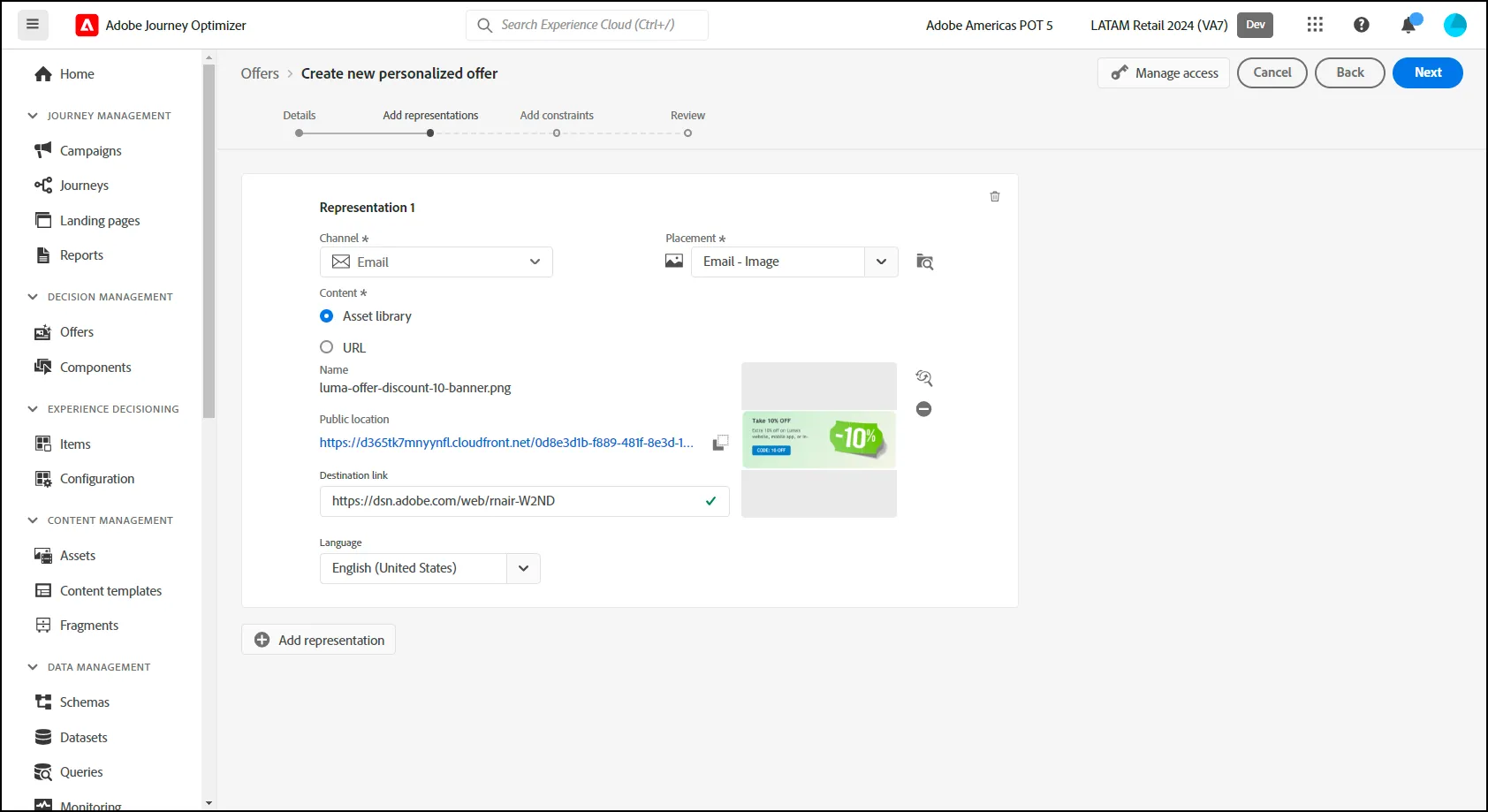The width and height of the screenshot is (1488, 812).
Task: Toggle the hamburger navigation menu
Action: click(33, 25)
